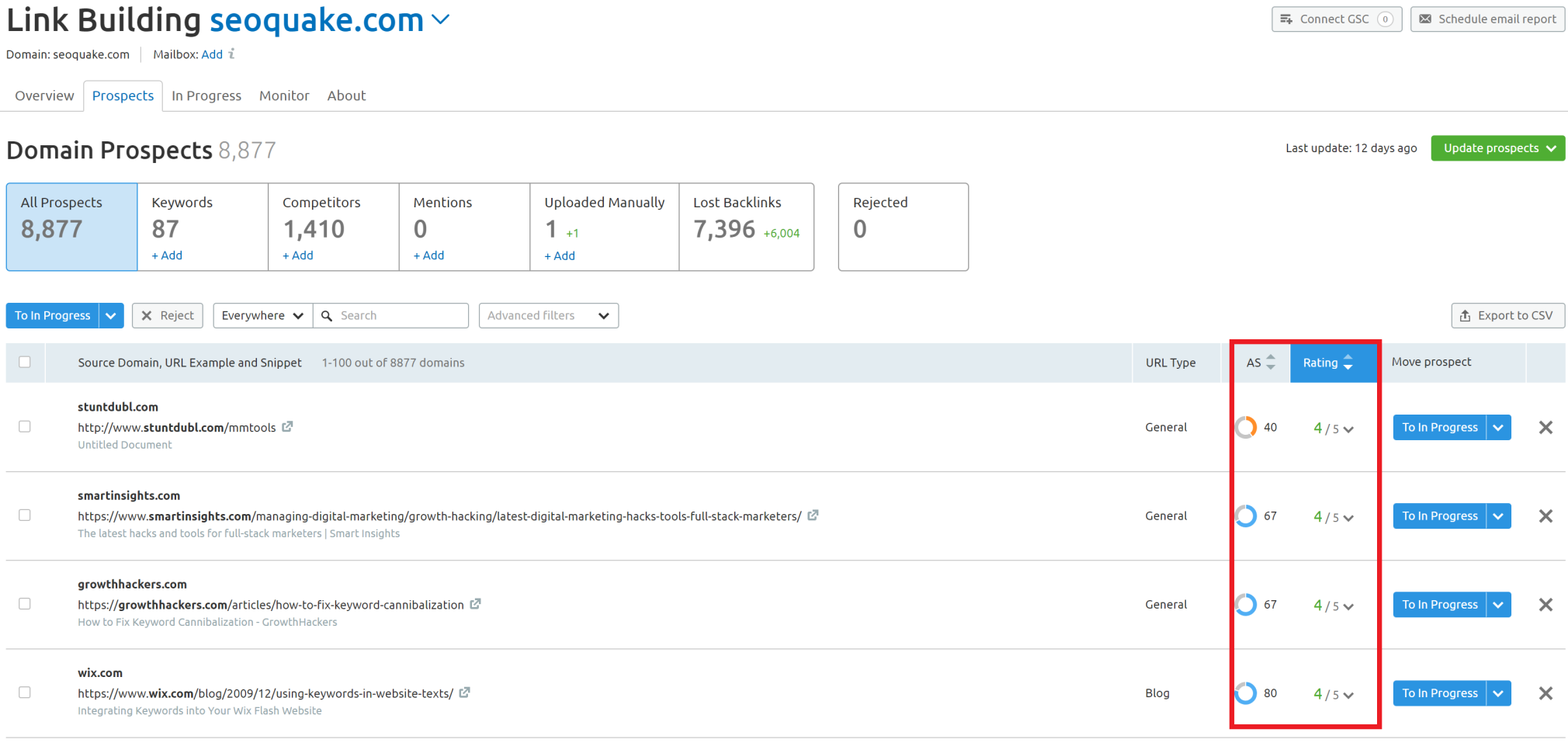Click Schedule email report button
The height and width of the screenshot is (743, 1568).
[x=1487, y=19]
